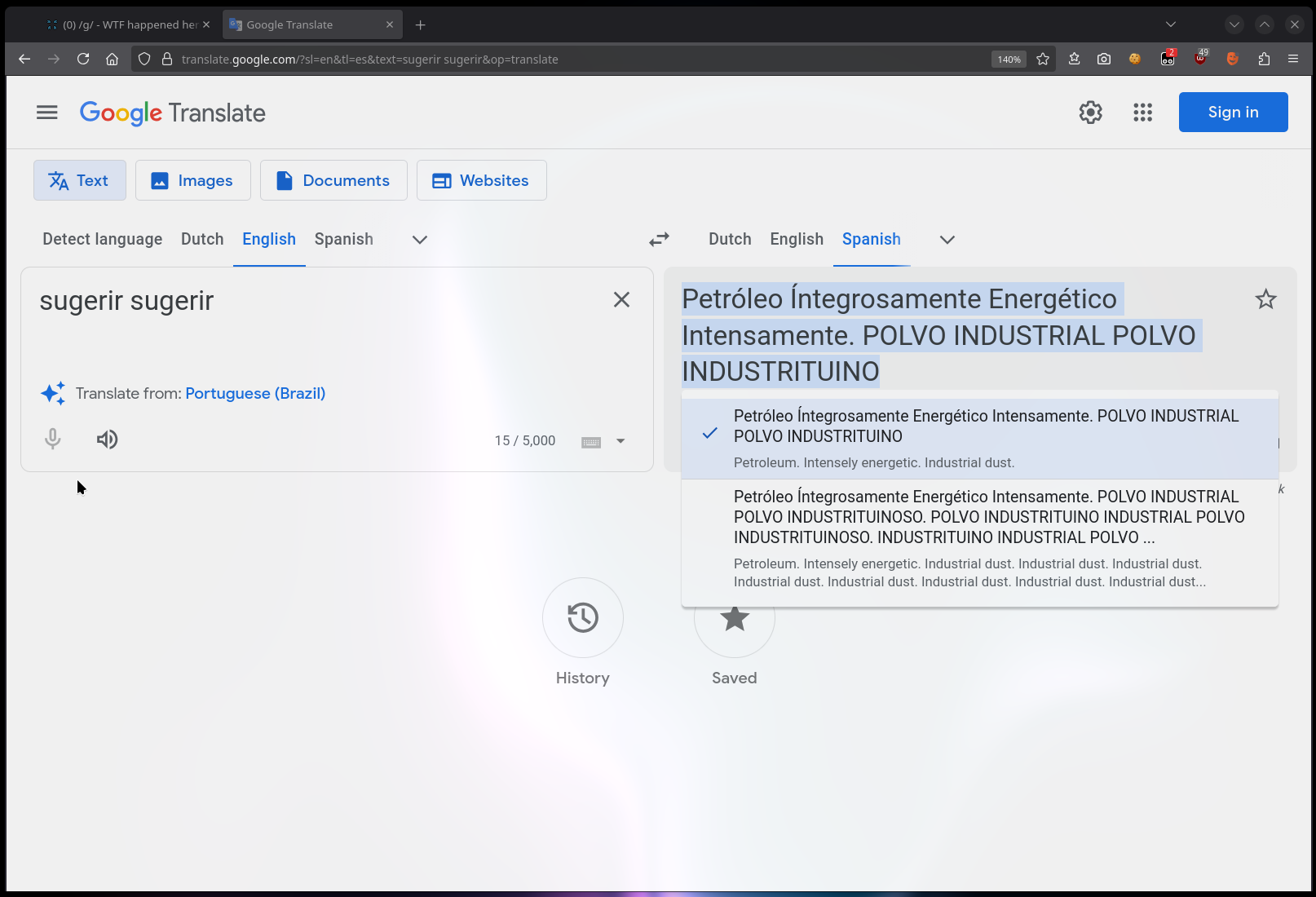
Task: Switch to Websites translation
Action: [x=482, y=180]
